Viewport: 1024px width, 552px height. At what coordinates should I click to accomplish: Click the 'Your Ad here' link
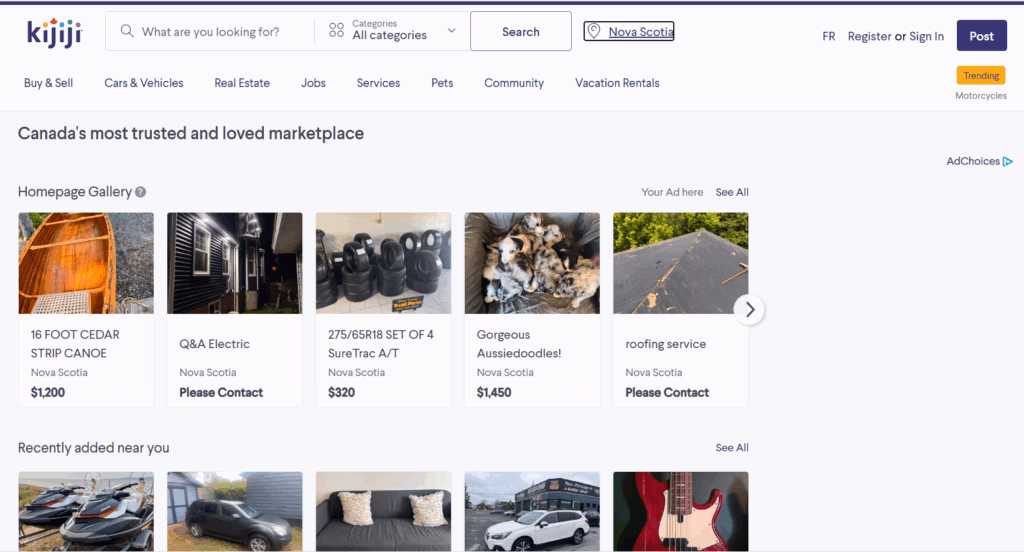(x=672, y=192)
